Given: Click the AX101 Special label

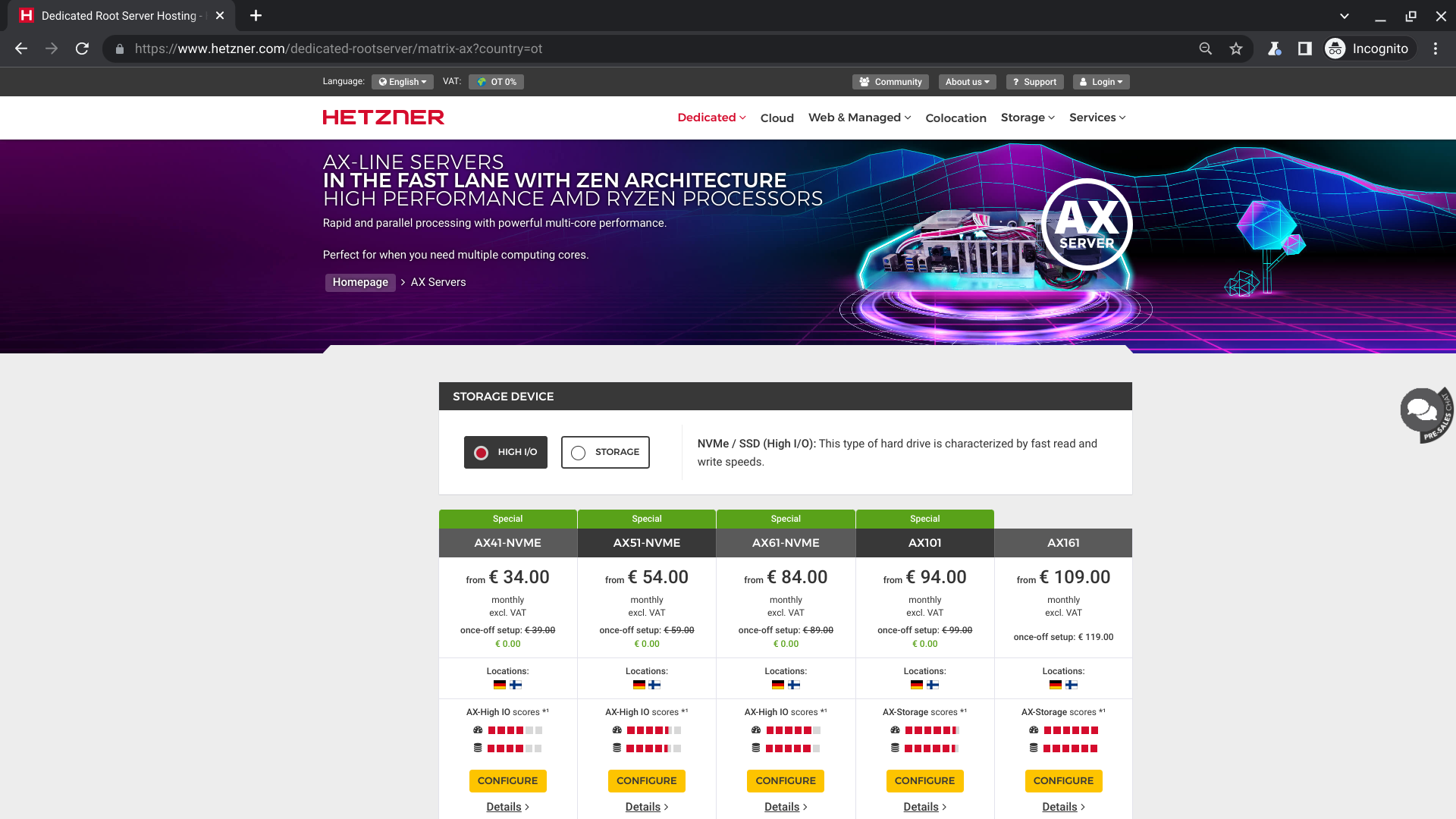Looking at the screenshot, I should pos(924,519).
